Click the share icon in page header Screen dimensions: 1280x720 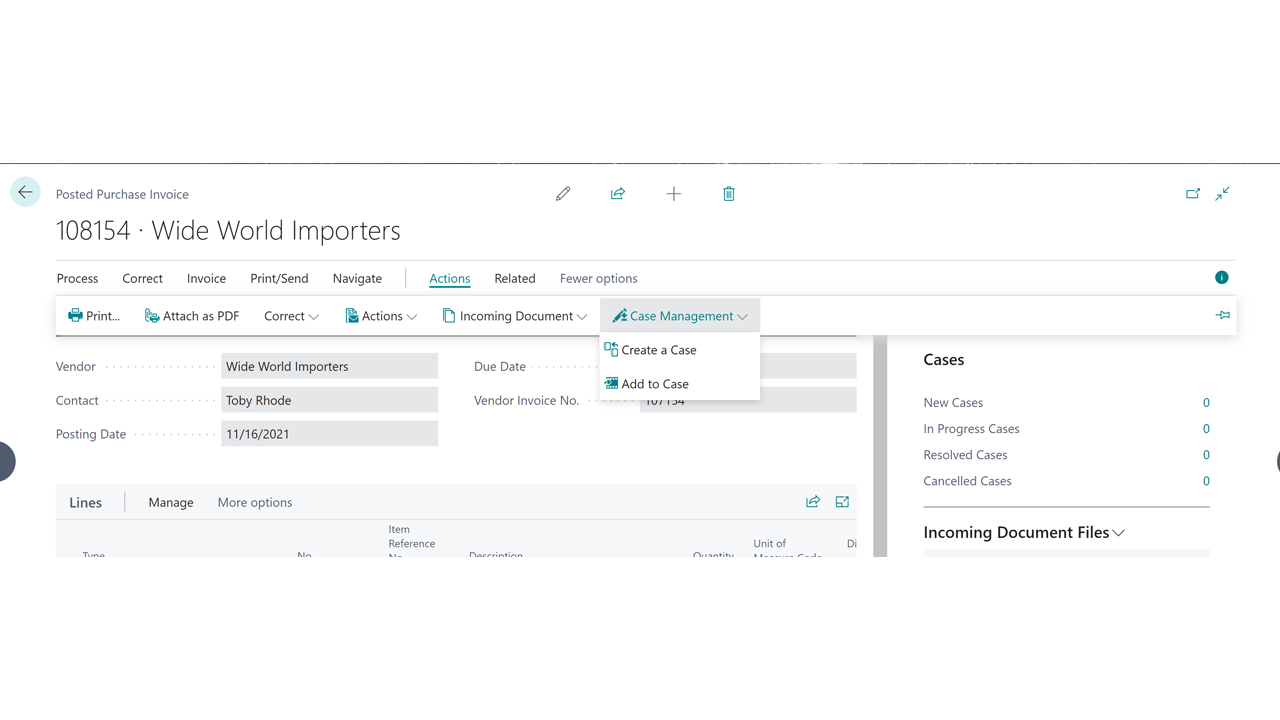click(618, 194)
